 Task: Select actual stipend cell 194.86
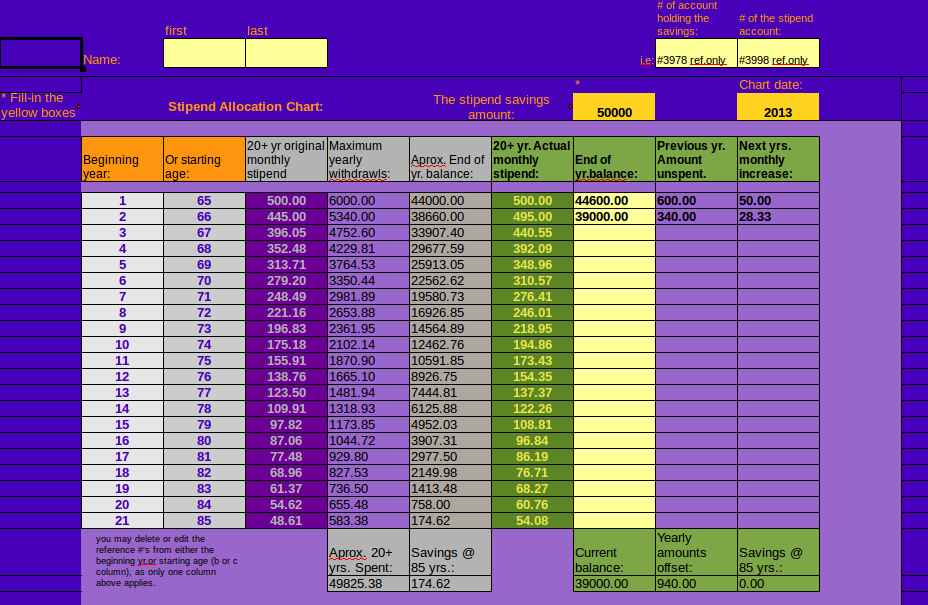tap(532, 345)
